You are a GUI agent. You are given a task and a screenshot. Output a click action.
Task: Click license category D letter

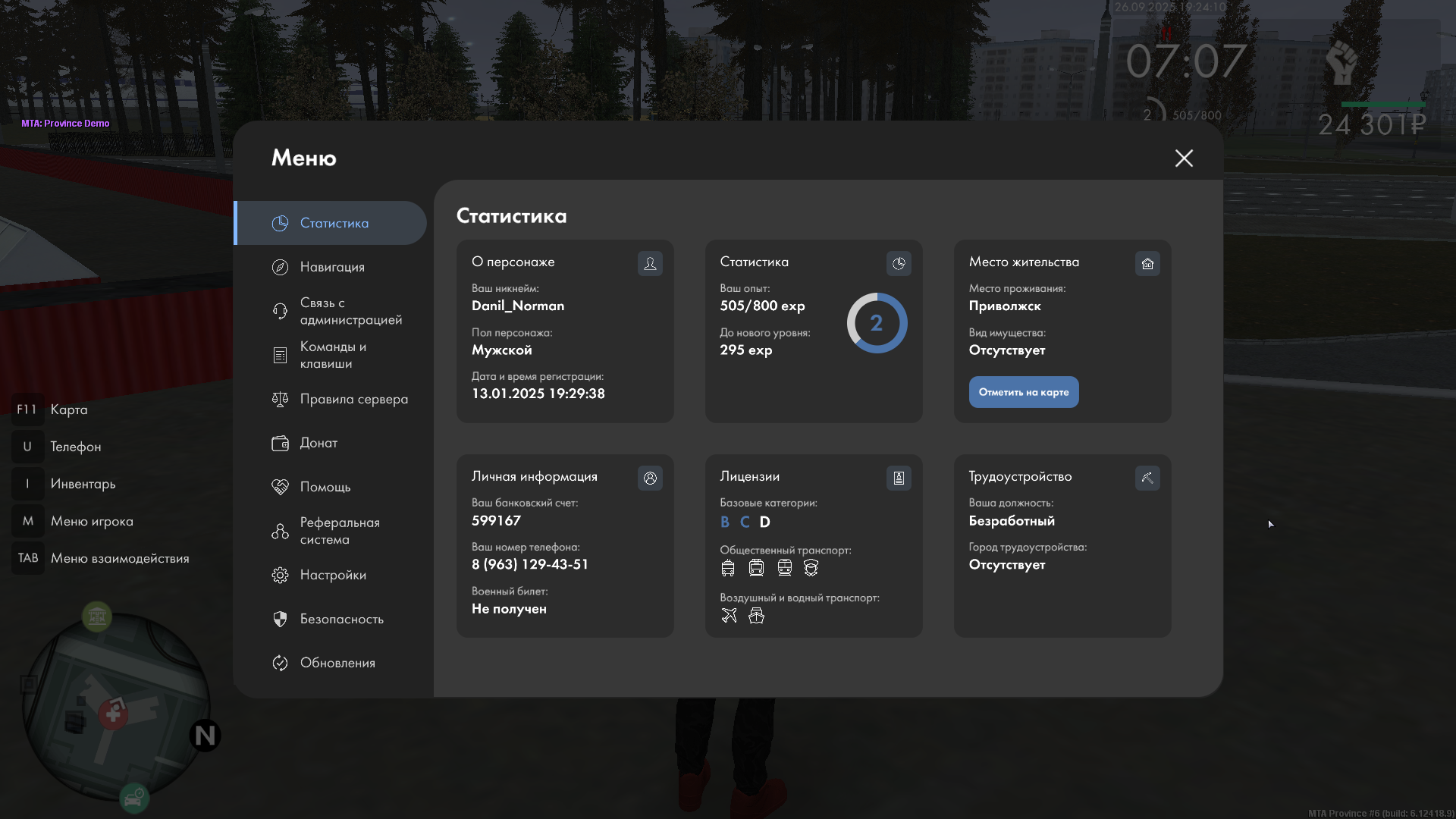(764, 522)
